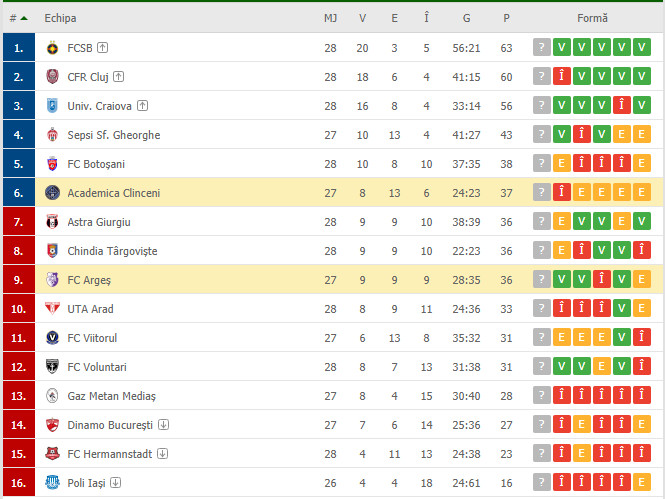Open the Gaz Metan Mediaș team link
This screenshot has width=665, height=499.
[112, 396]
